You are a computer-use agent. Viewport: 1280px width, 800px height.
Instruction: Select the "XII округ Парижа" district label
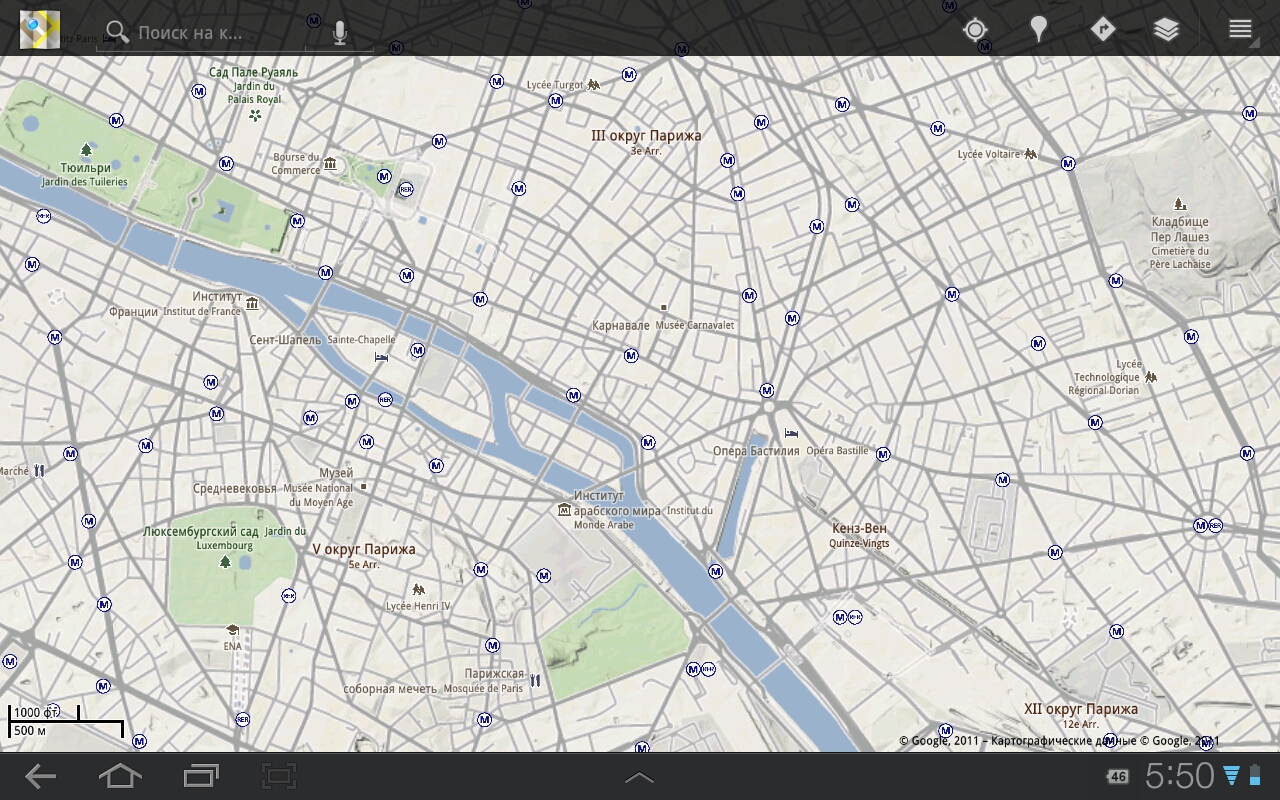(x=1081, y=709)
